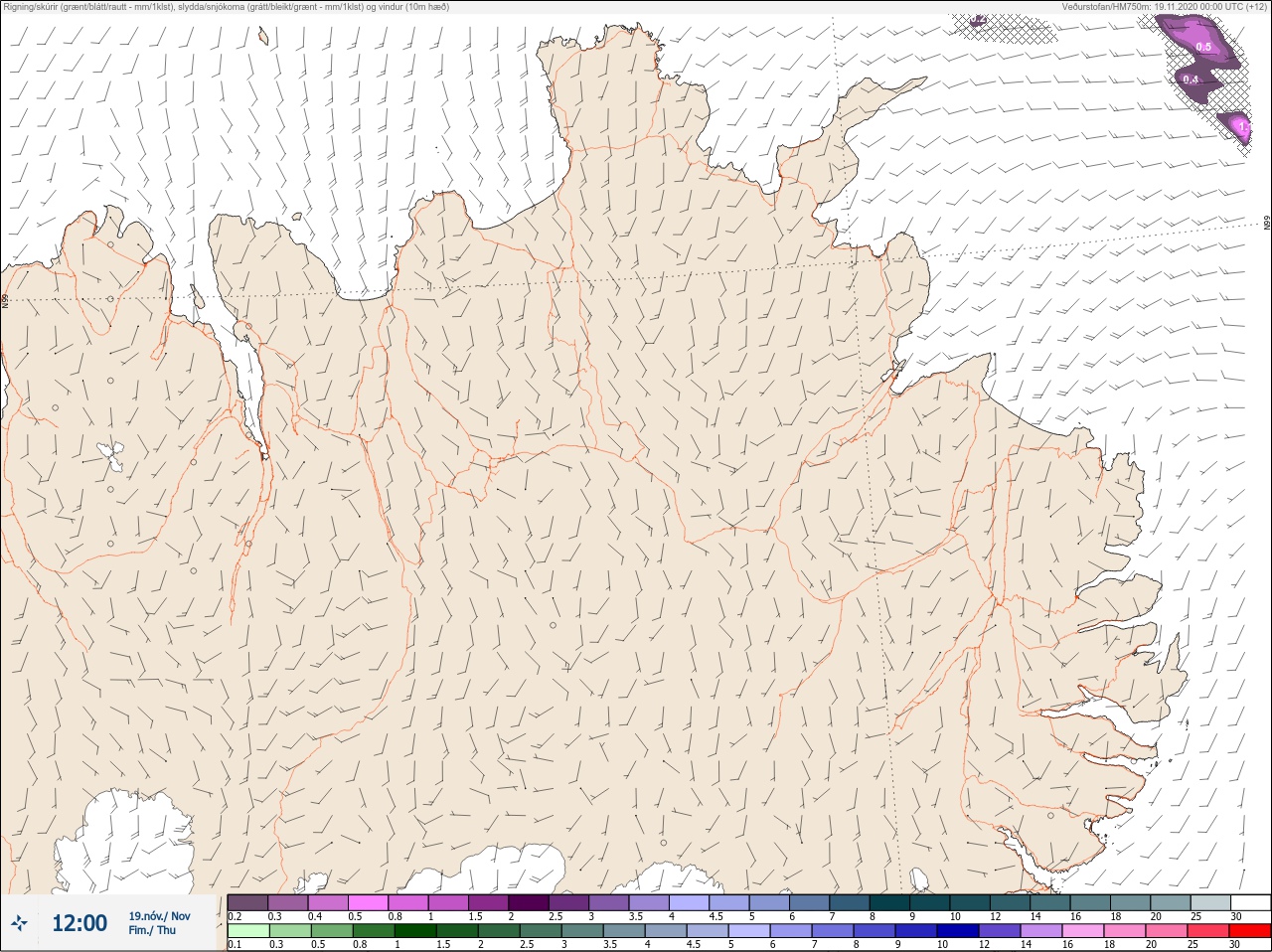Click the 12:00 forecast time label

pos(79,923)
